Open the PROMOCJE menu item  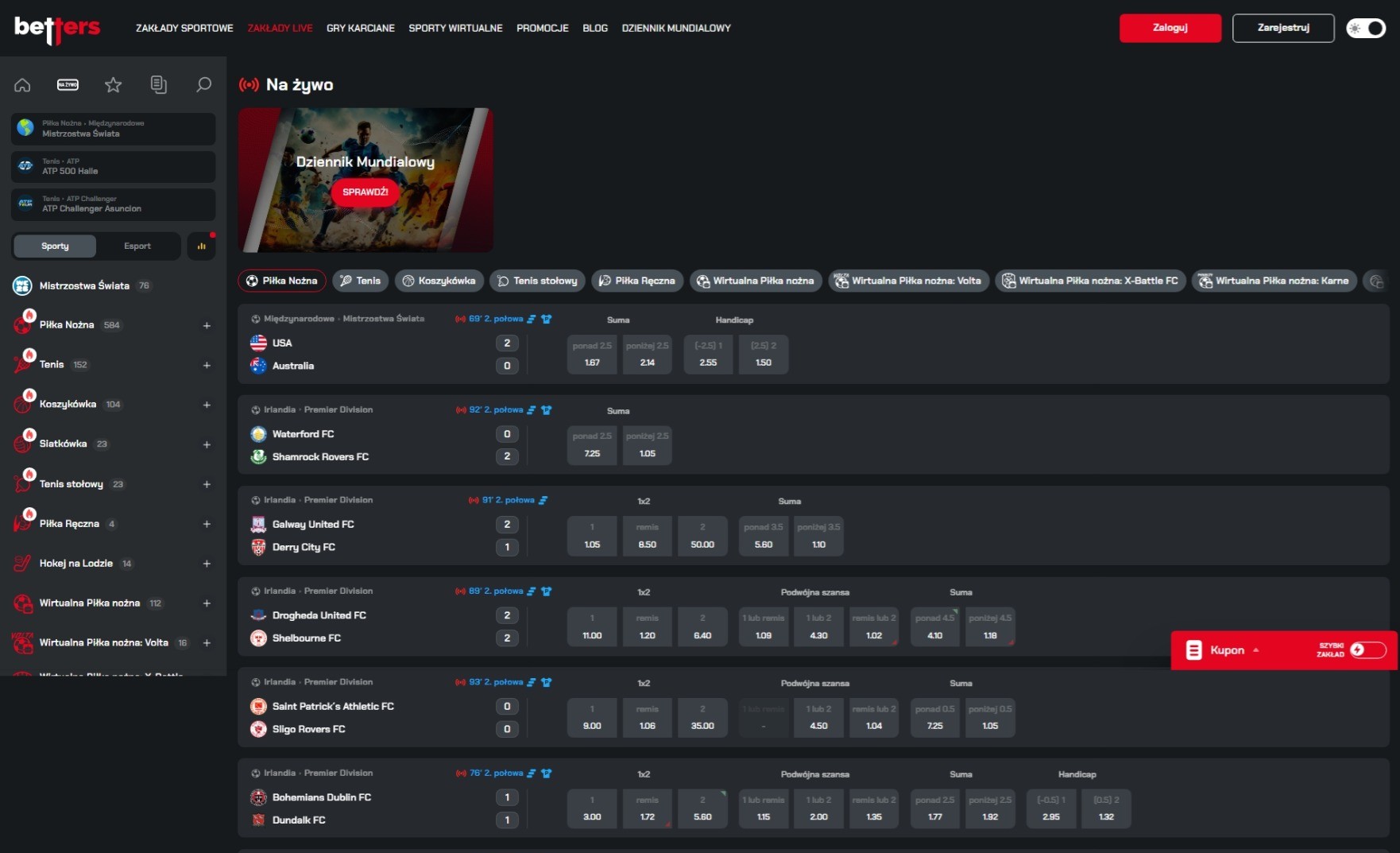pos(543,28)
